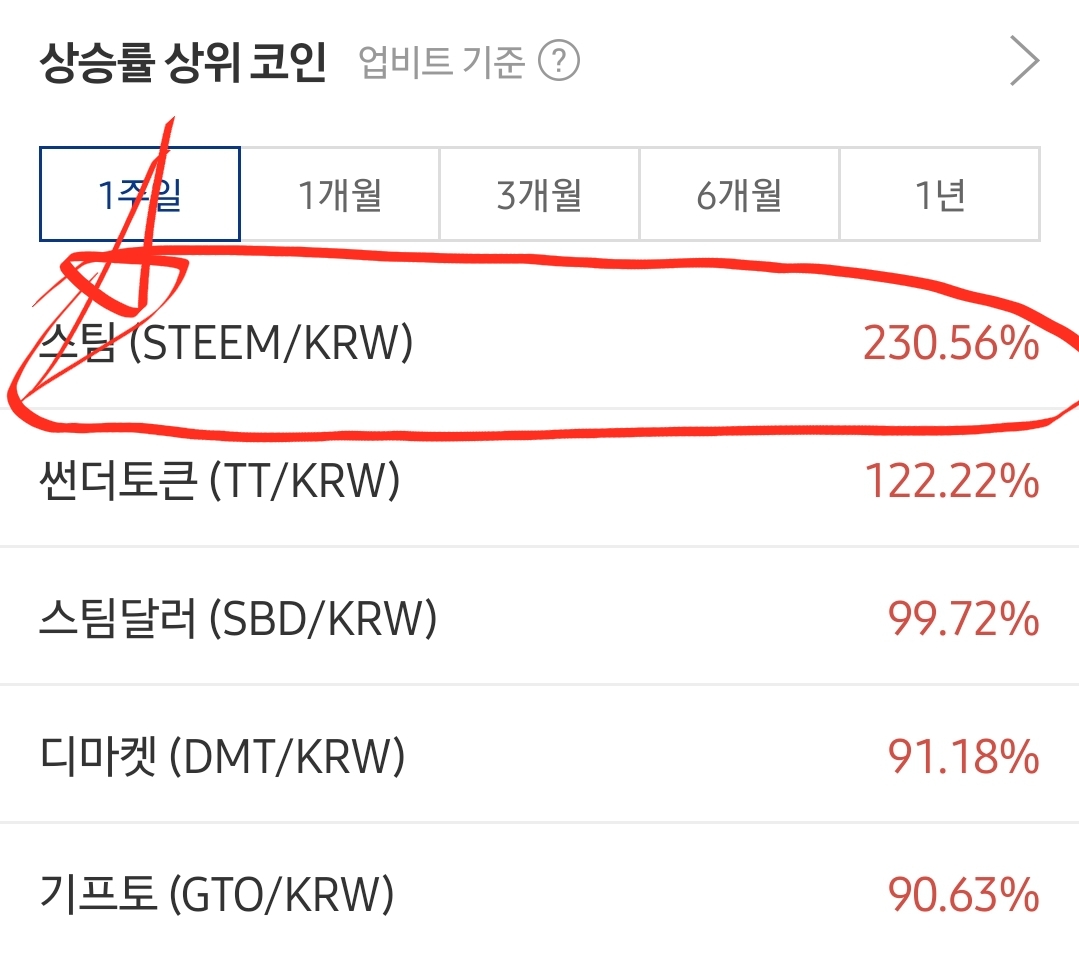The image size is (1079, 961).
Task: Open the 기프토 (GTO/KRW) coin row
Action: [540, 892]
